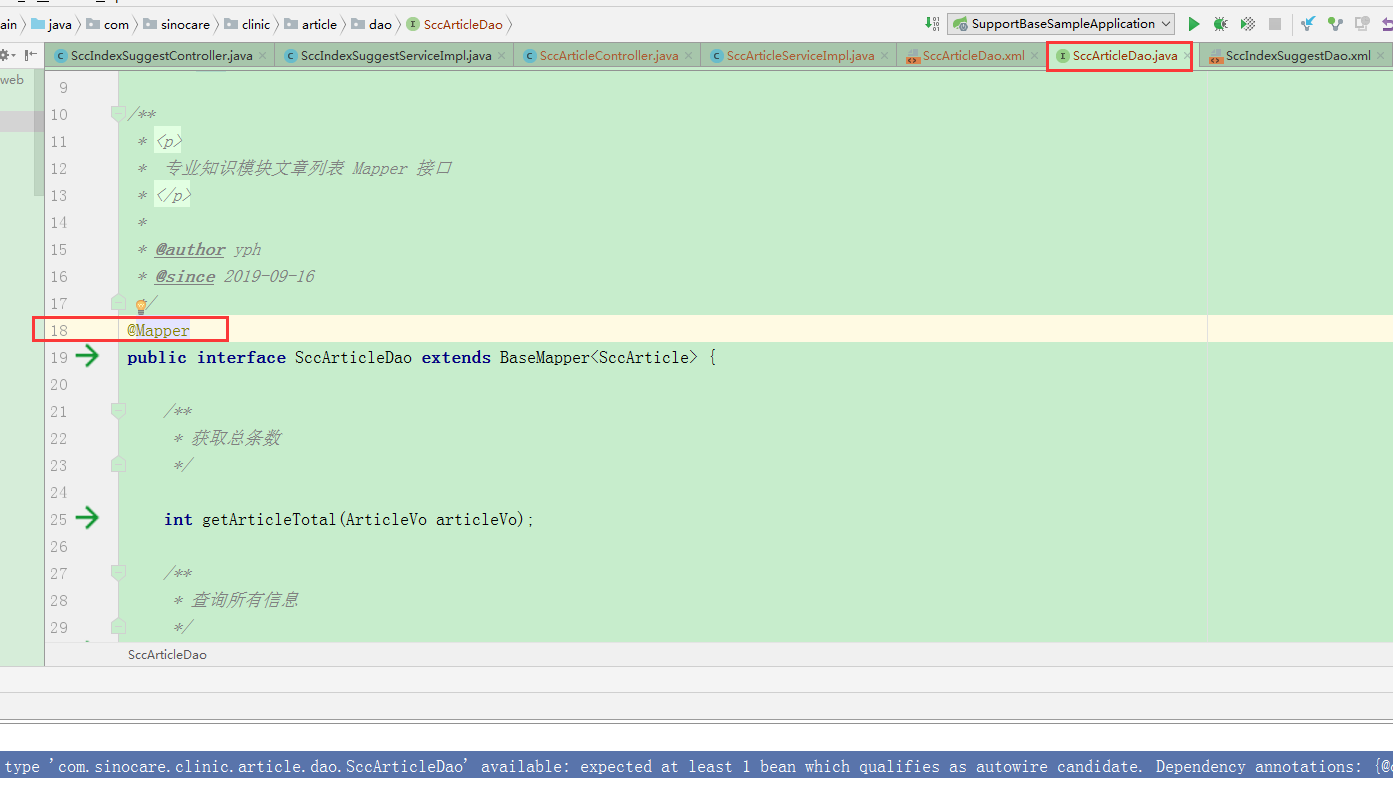Click the gutter arrow beside getArticleTotal
This screenshot has height=789, width=1393.
point(88,518)
